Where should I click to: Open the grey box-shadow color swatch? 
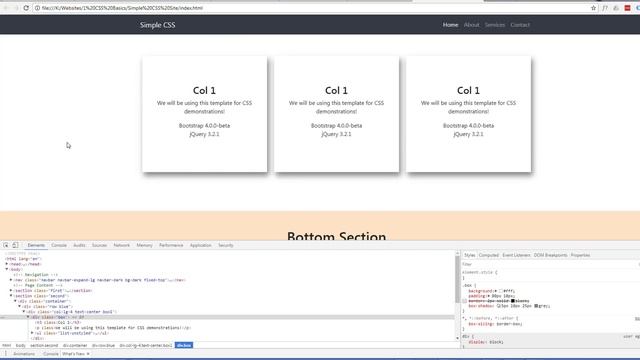[536, 306]
